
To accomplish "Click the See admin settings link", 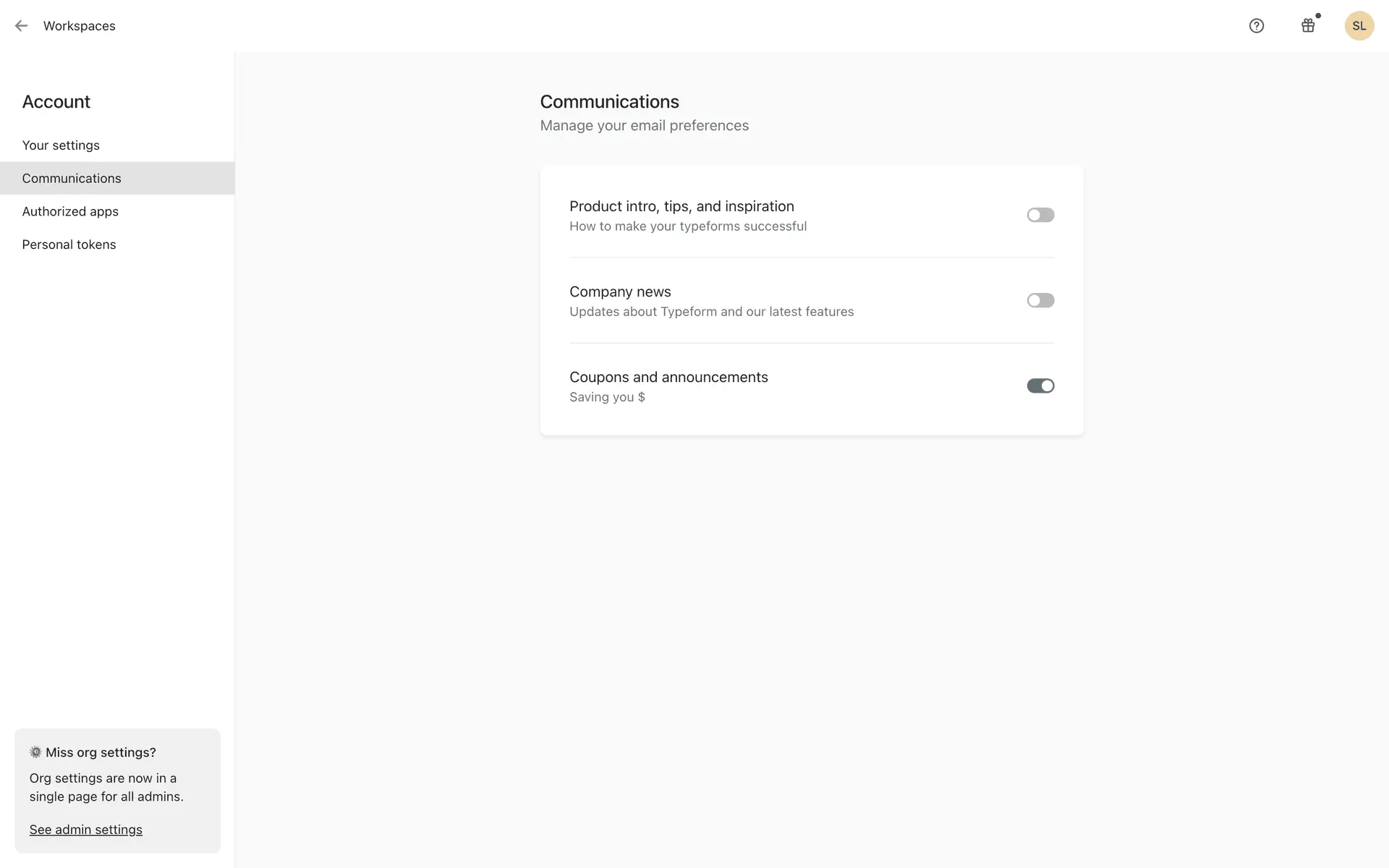I will [x=85, y=830].
